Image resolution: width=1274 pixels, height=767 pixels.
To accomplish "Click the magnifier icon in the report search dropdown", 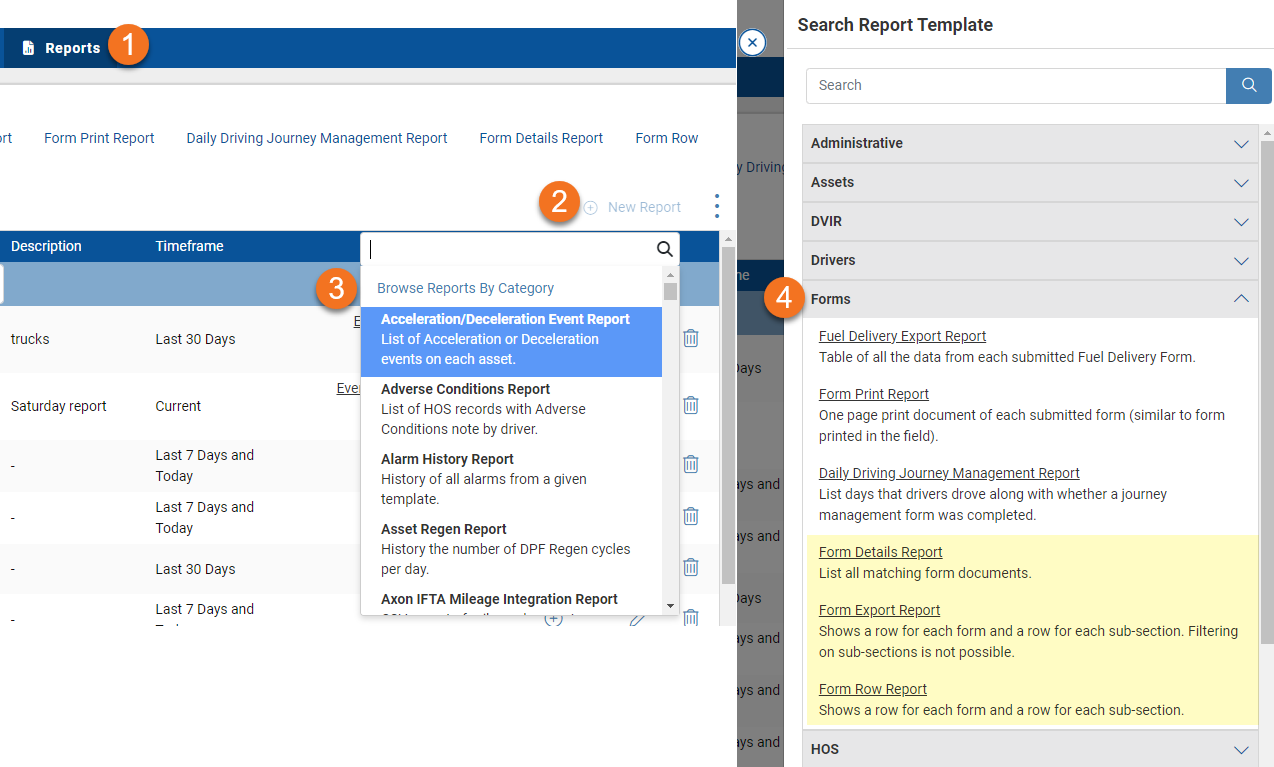I will tap(664, 248).
